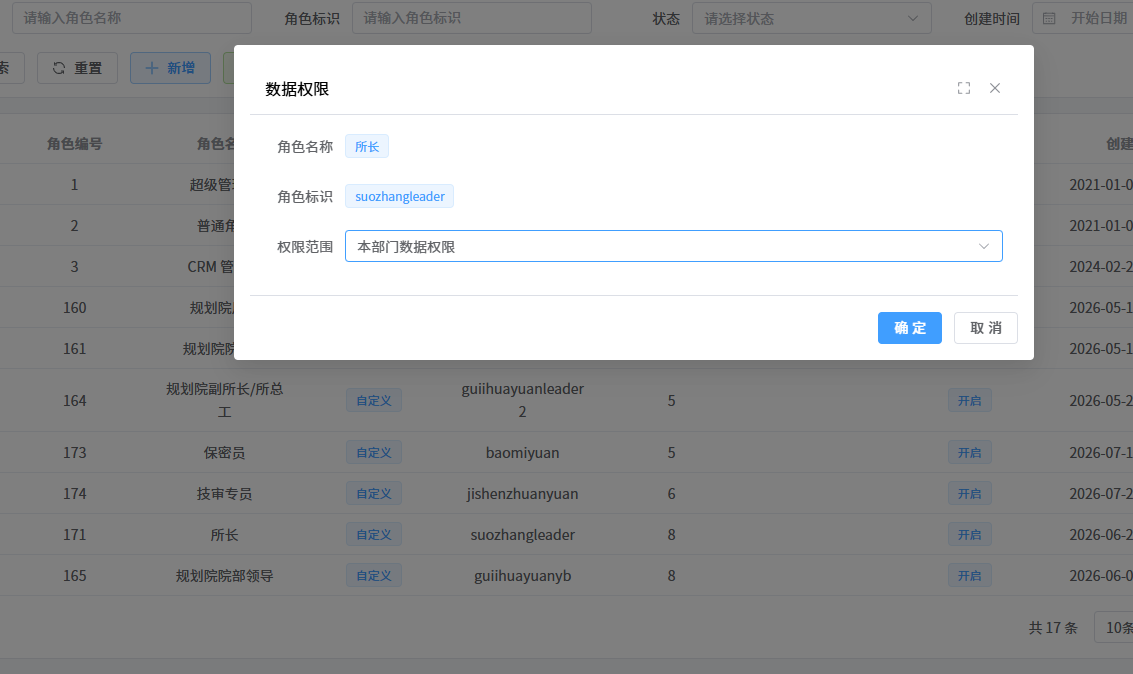Close the 数据权限 dialog
The height and width of the screenshot is (674, 1133).
(x=995, y=88)
